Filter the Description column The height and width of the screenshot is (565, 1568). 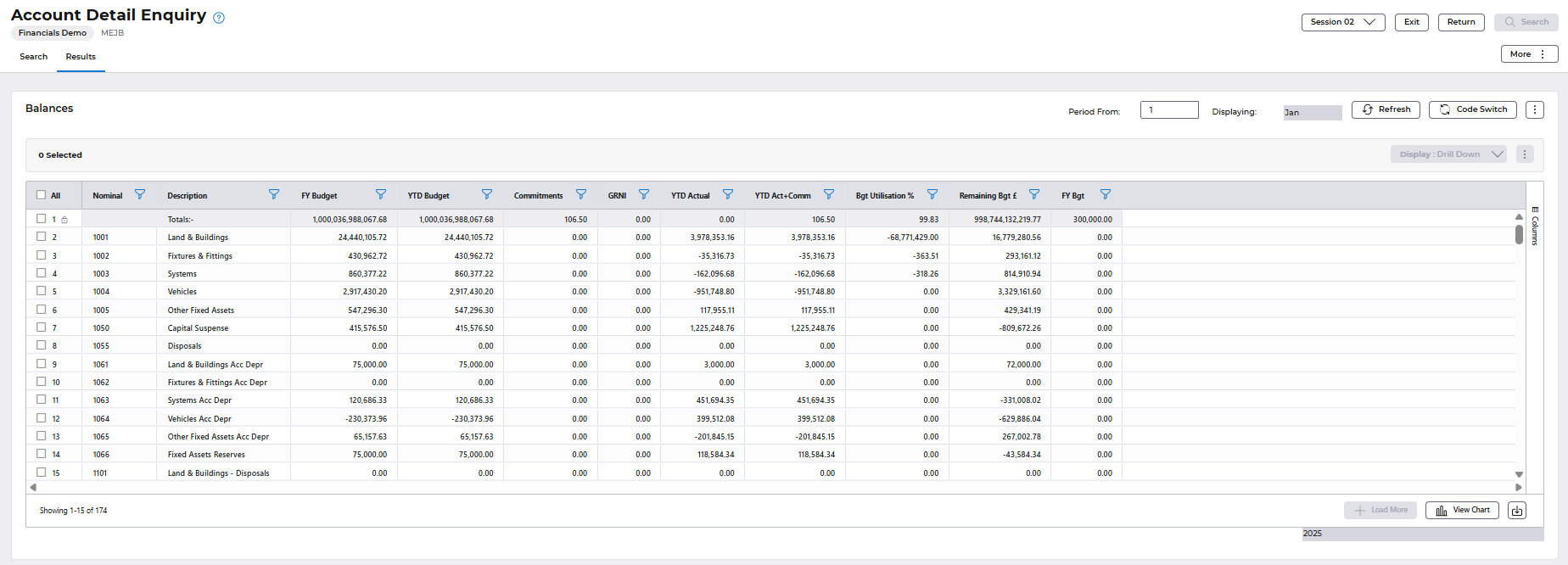[x=274, y=195]
